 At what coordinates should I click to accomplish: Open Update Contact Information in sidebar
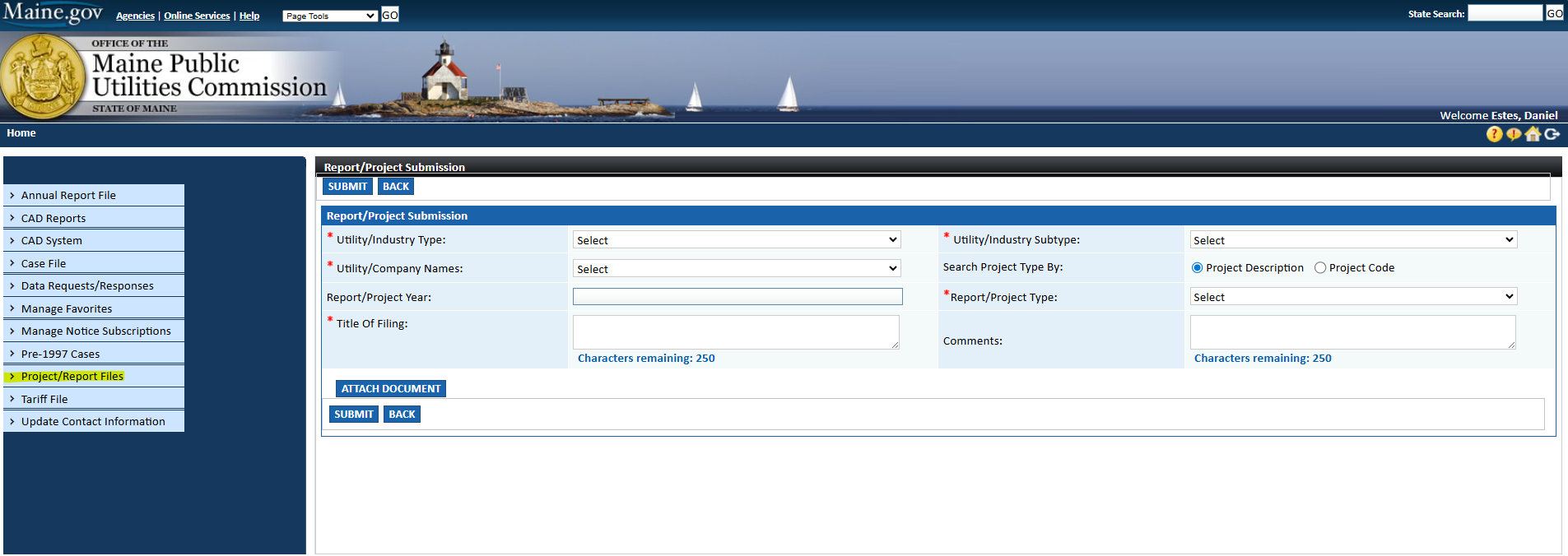[94, 422]
